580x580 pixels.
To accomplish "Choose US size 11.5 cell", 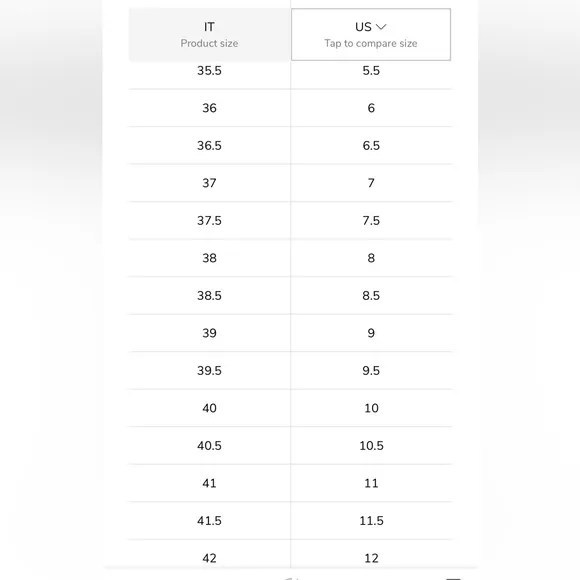I will [371, 521].
